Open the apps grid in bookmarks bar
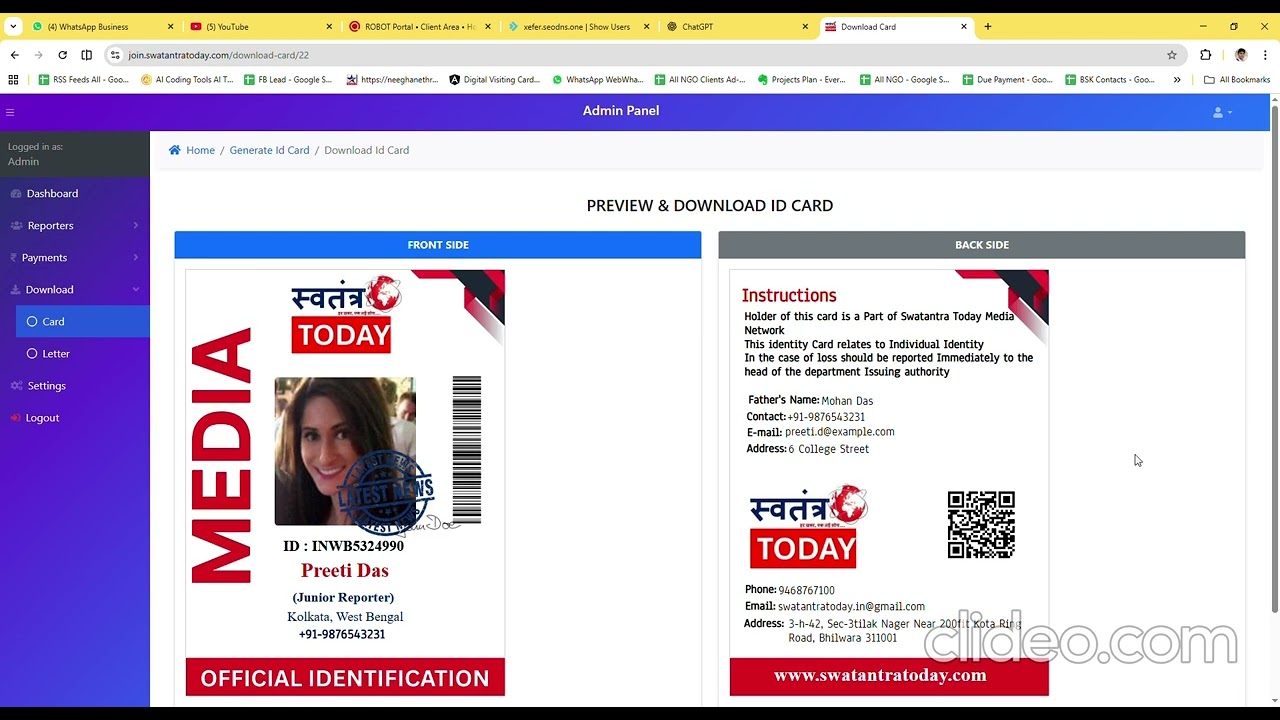The image size is (1280, 720). pos(13,80)
